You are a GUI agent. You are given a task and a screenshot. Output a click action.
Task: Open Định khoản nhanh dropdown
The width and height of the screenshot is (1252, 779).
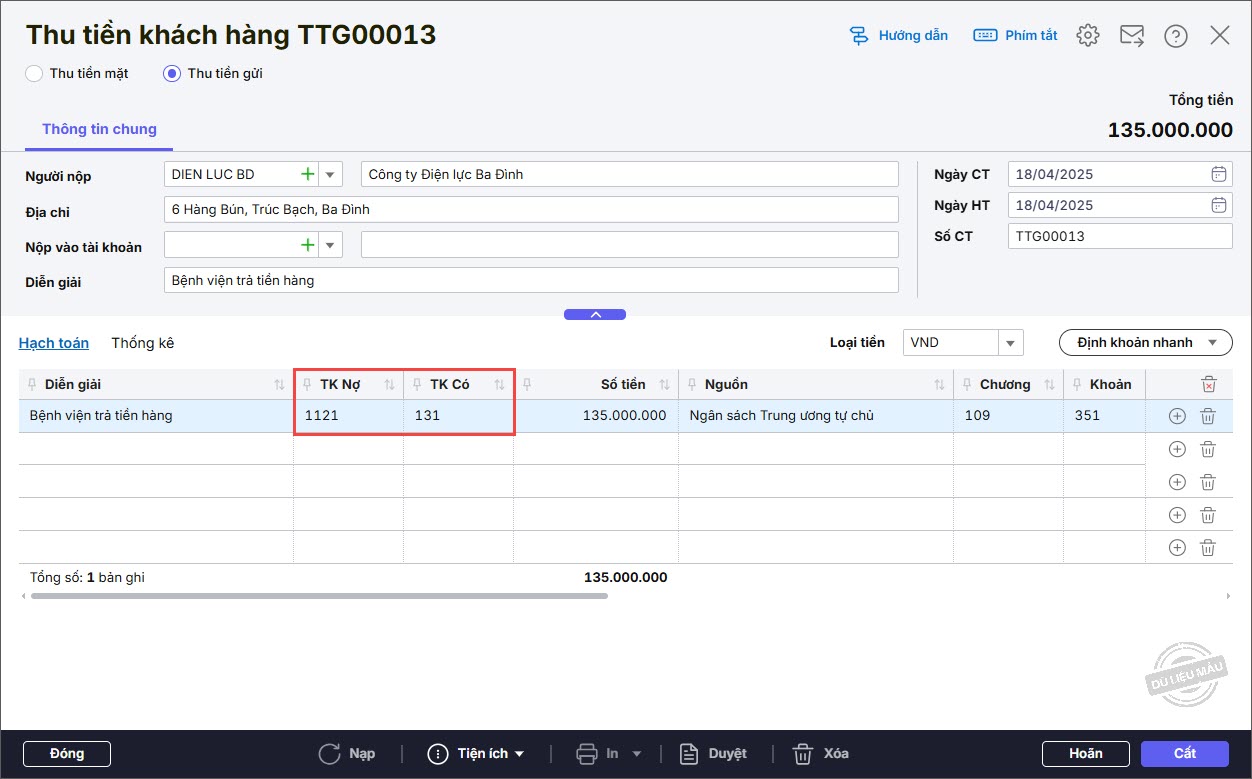pos(1145,343)
